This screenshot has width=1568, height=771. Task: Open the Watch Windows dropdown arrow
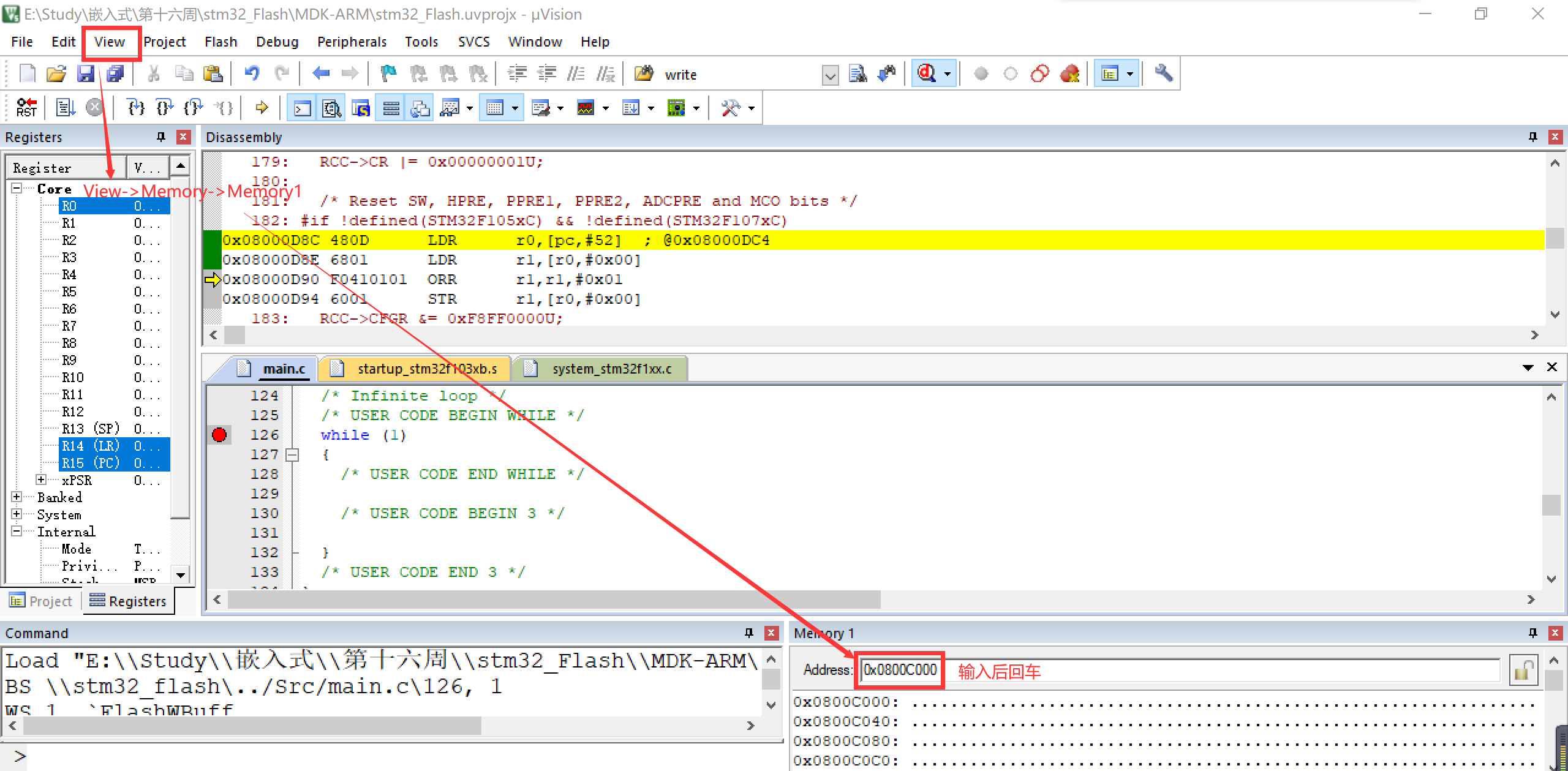point(469,107)
